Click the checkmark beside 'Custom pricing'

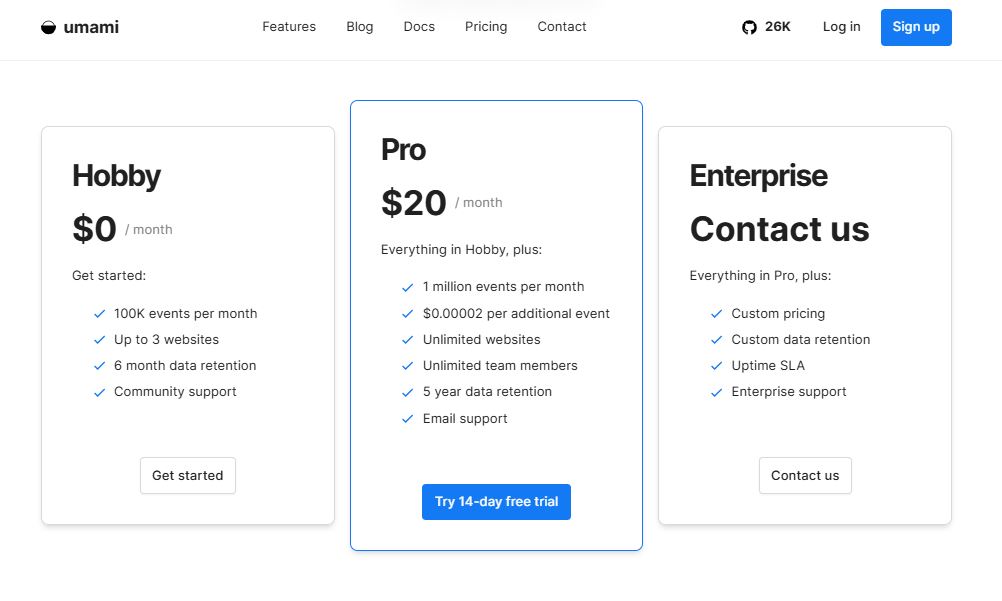[x=717, y=313]
